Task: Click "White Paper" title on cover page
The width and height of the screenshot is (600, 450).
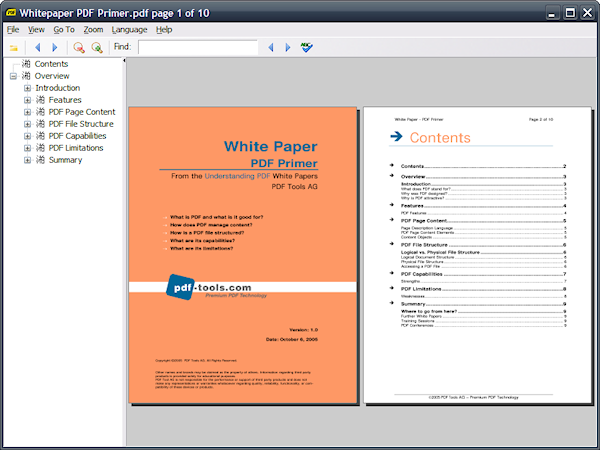Action: [x=271, y=146]
